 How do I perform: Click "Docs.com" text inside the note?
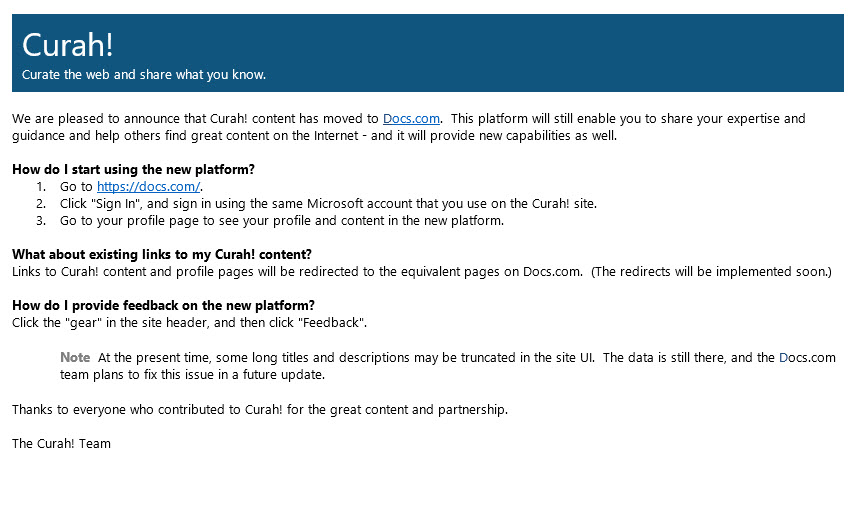[807, 358]
